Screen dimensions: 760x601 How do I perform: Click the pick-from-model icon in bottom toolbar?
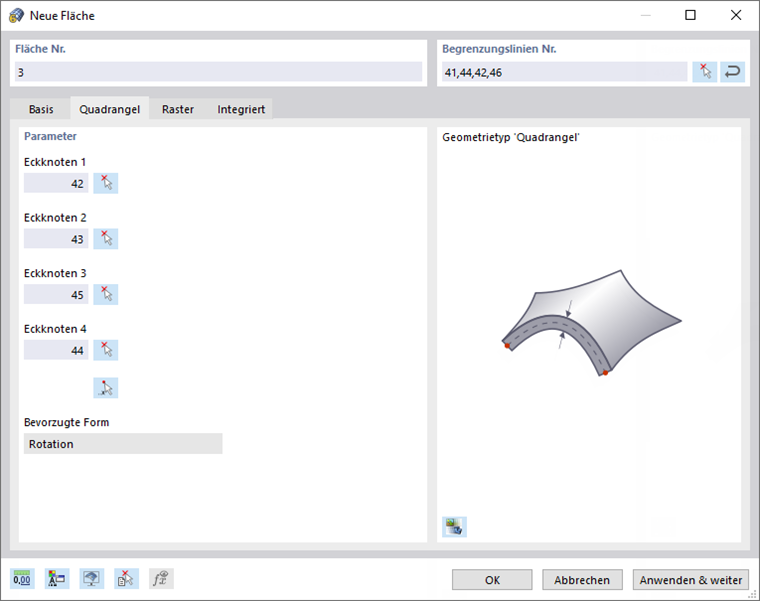(x=127, y=579)
